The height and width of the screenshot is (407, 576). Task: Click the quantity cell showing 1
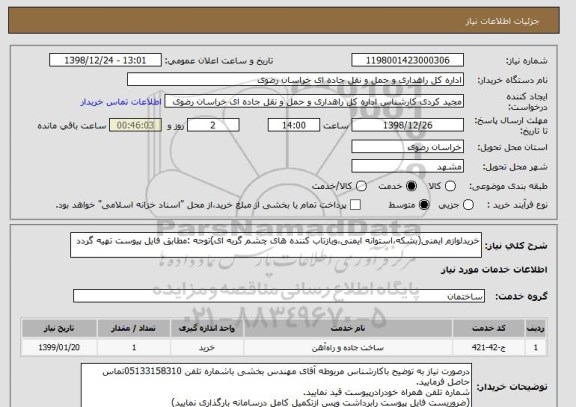(134, 347)
